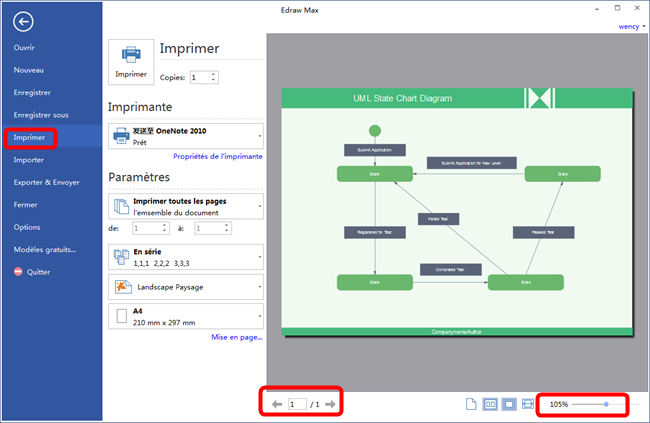
Task: Go to next page arrow
Action: 330,404
